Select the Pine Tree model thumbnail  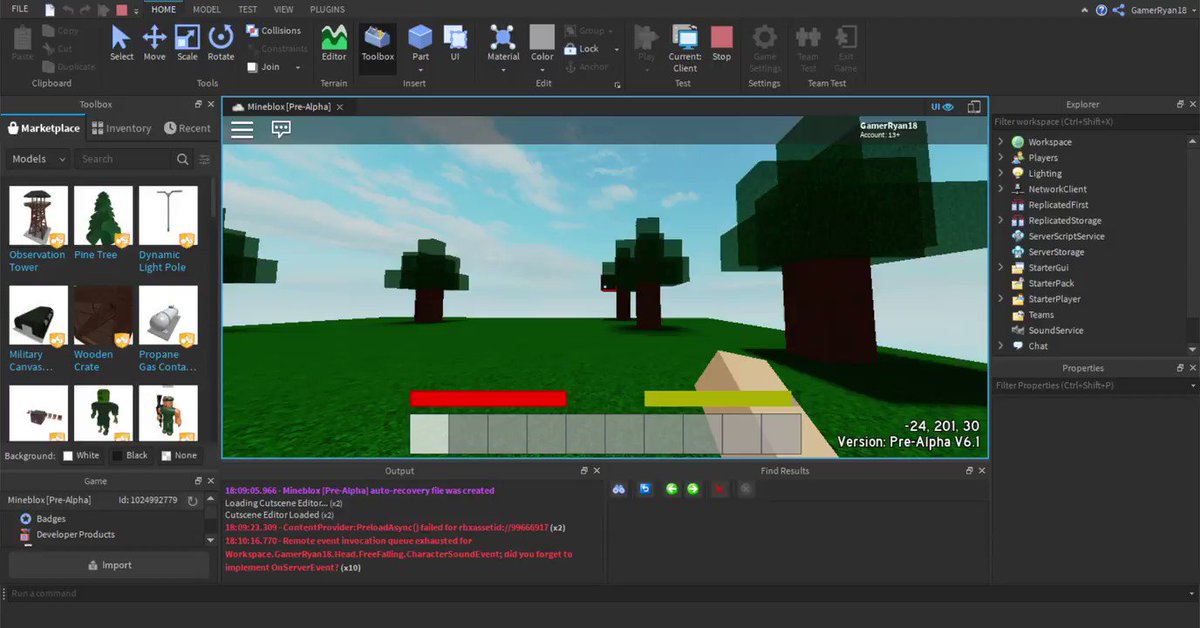pos(103,216)
